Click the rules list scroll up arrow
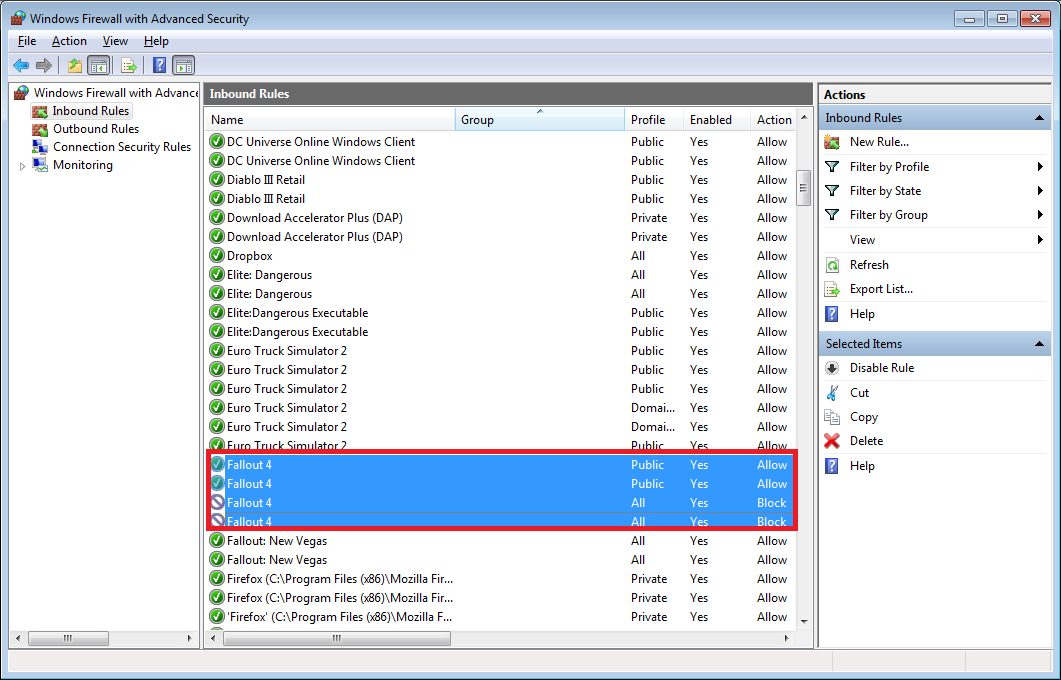Screen dimensions: 1061x680 coord(804,117)
